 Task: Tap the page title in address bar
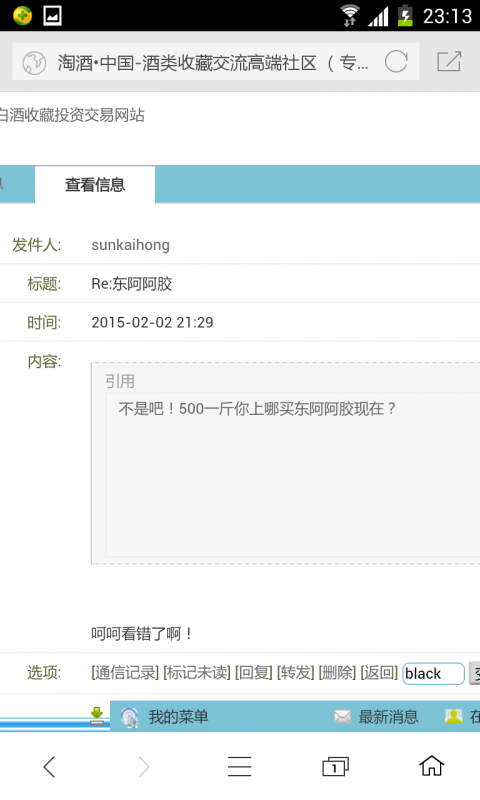point(213,63)
